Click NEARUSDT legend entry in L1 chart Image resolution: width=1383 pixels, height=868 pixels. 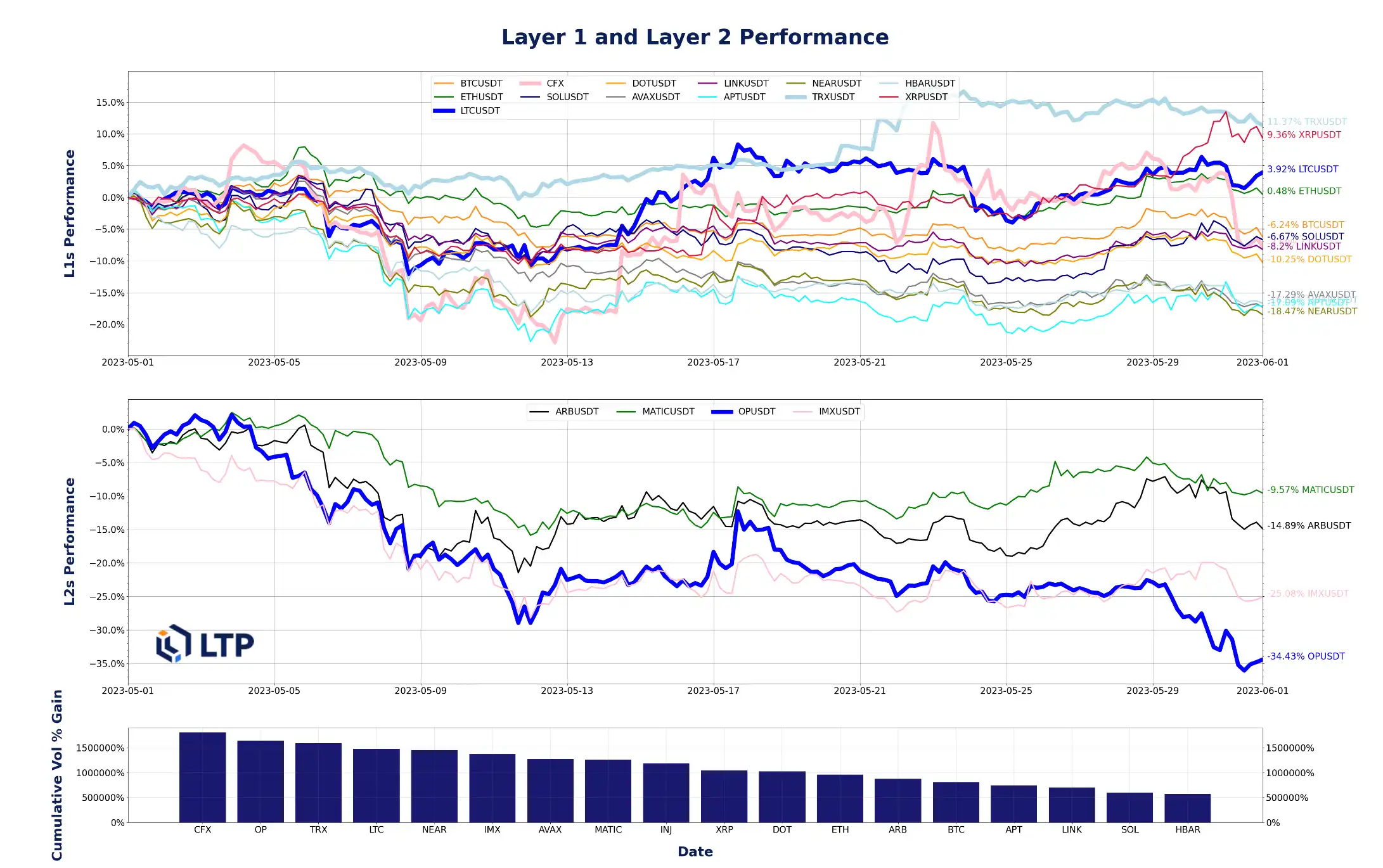824,84
